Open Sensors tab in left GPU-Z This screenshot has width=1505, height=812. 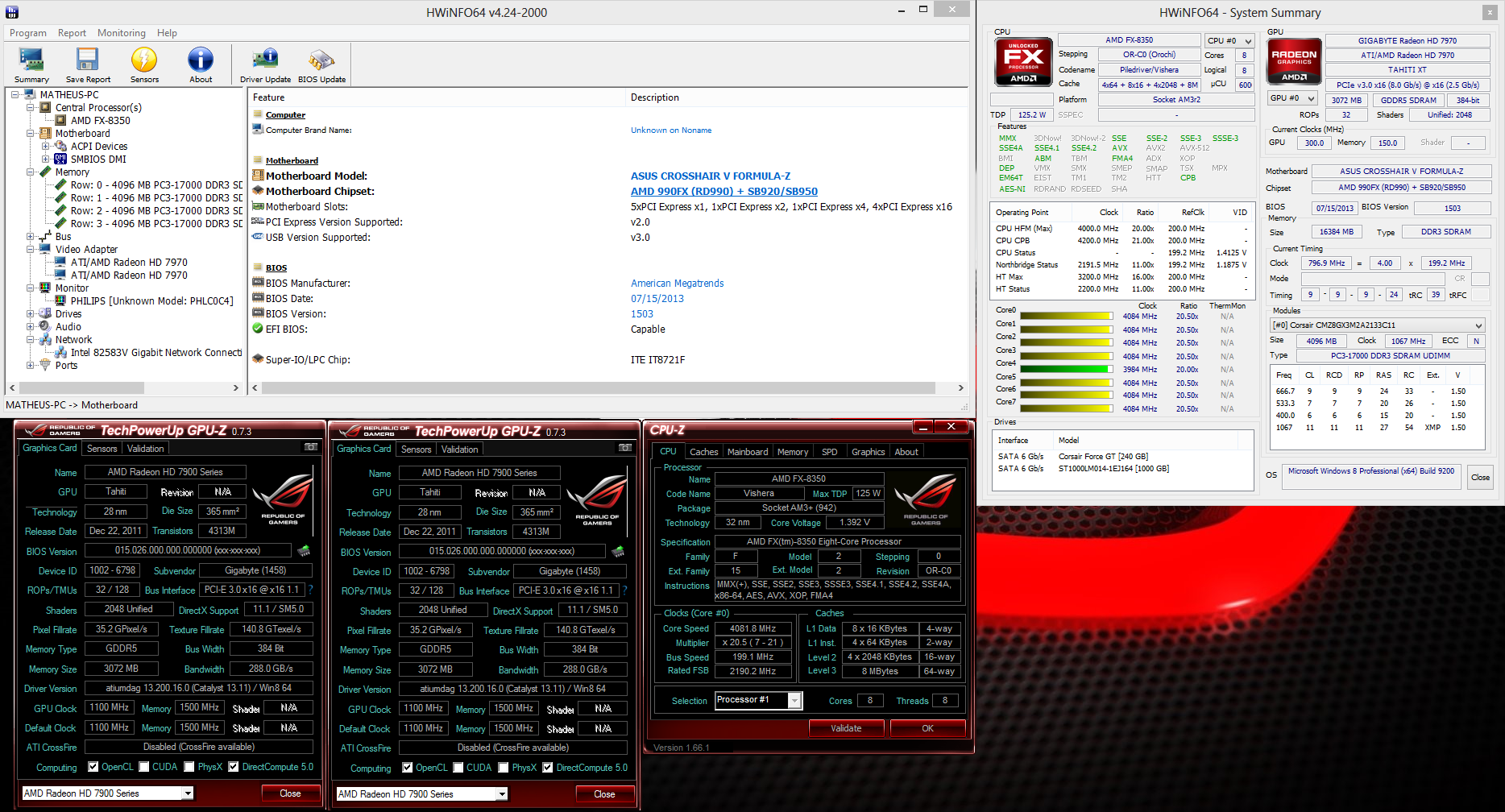tap(102, 449)
